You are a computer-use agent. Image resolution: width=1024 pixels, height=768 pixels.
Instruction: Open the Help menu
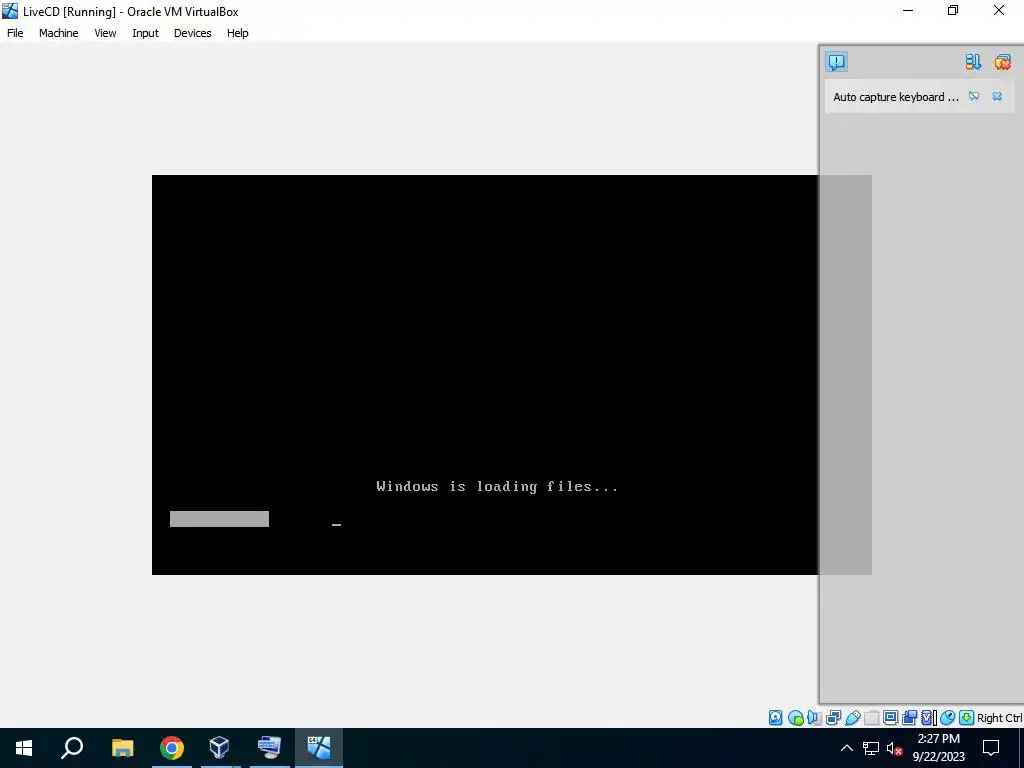237,33
